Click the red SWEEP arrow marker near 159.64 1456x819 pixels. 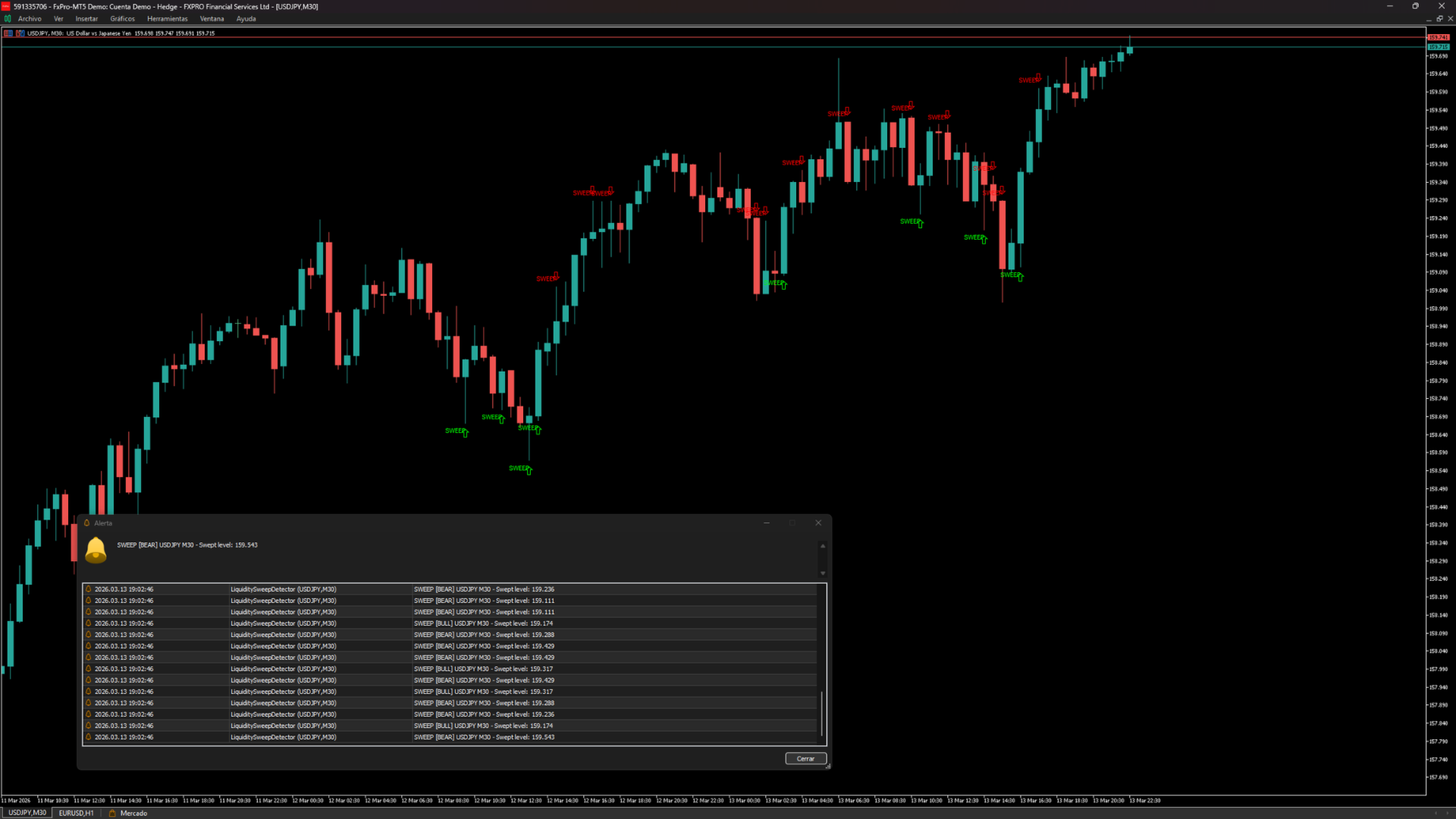[1038, 78]
